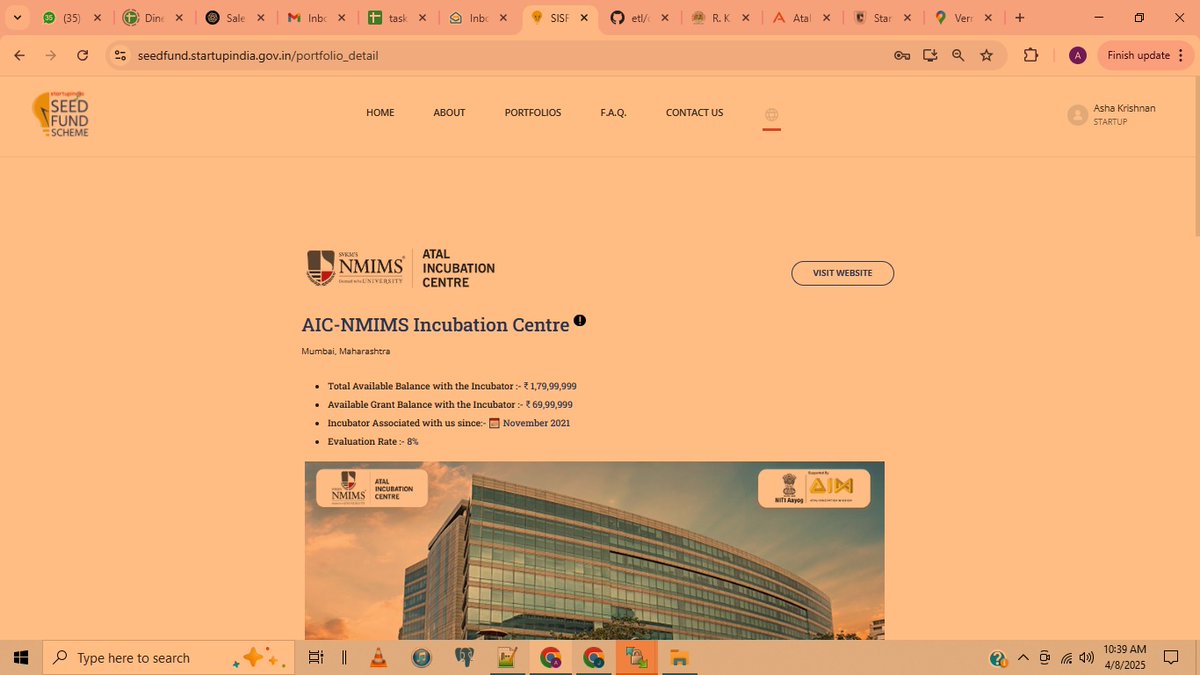Open the globe language selector icon

[x=771, y=115]
